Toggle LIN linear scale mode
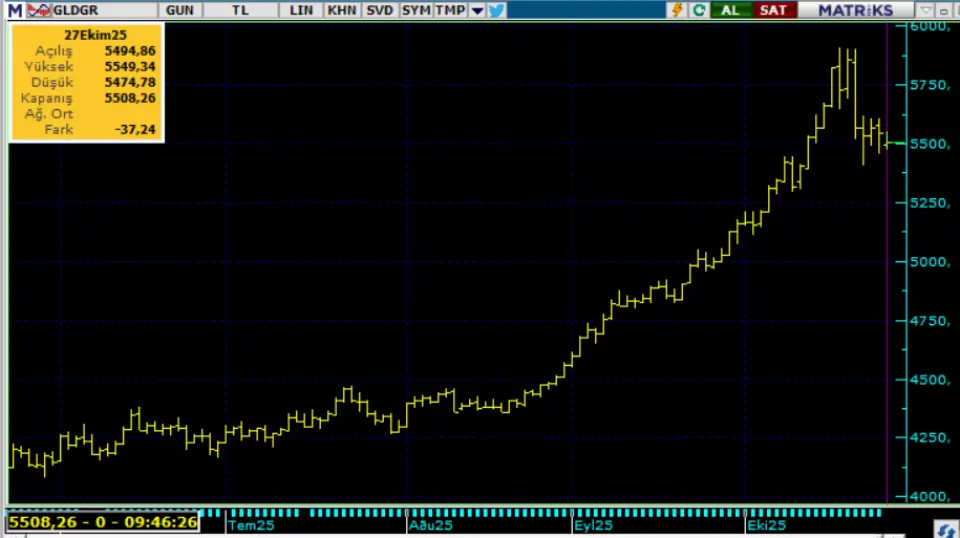960x538 pixels. click(x=300, y=10)
